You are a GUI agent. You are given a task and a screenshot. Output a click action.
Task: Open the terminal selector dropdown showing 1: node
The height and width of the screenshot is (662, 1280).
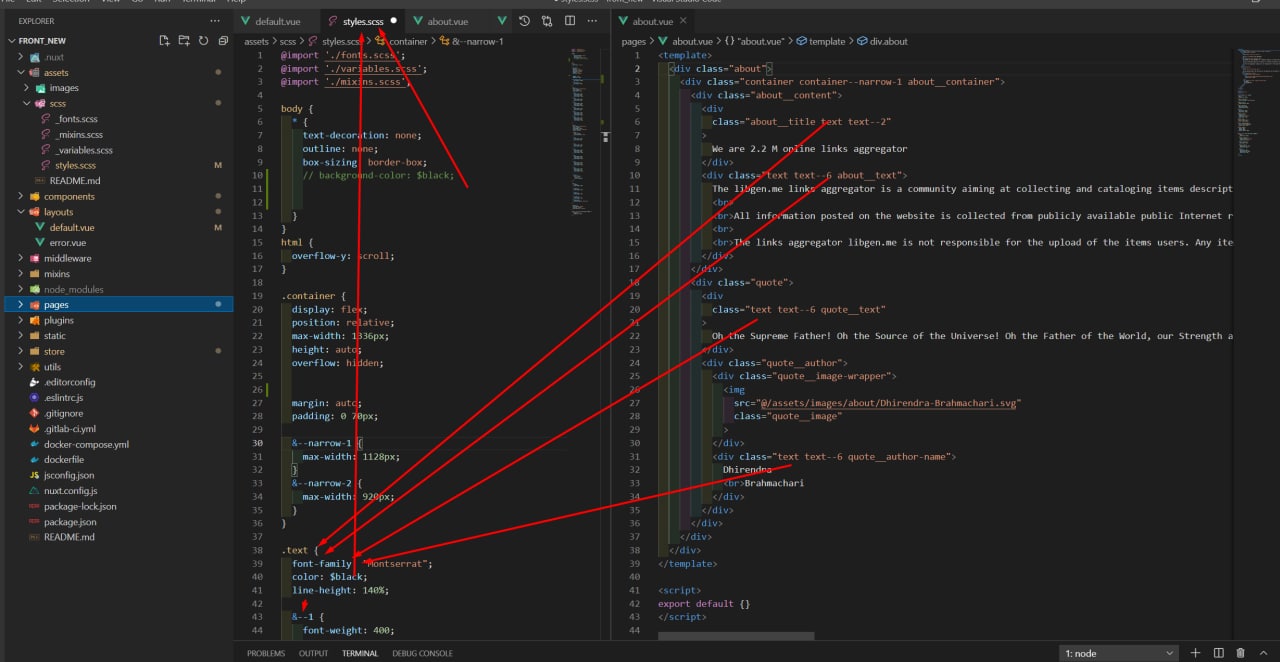pyautogui.click(x=1120, y=653)
